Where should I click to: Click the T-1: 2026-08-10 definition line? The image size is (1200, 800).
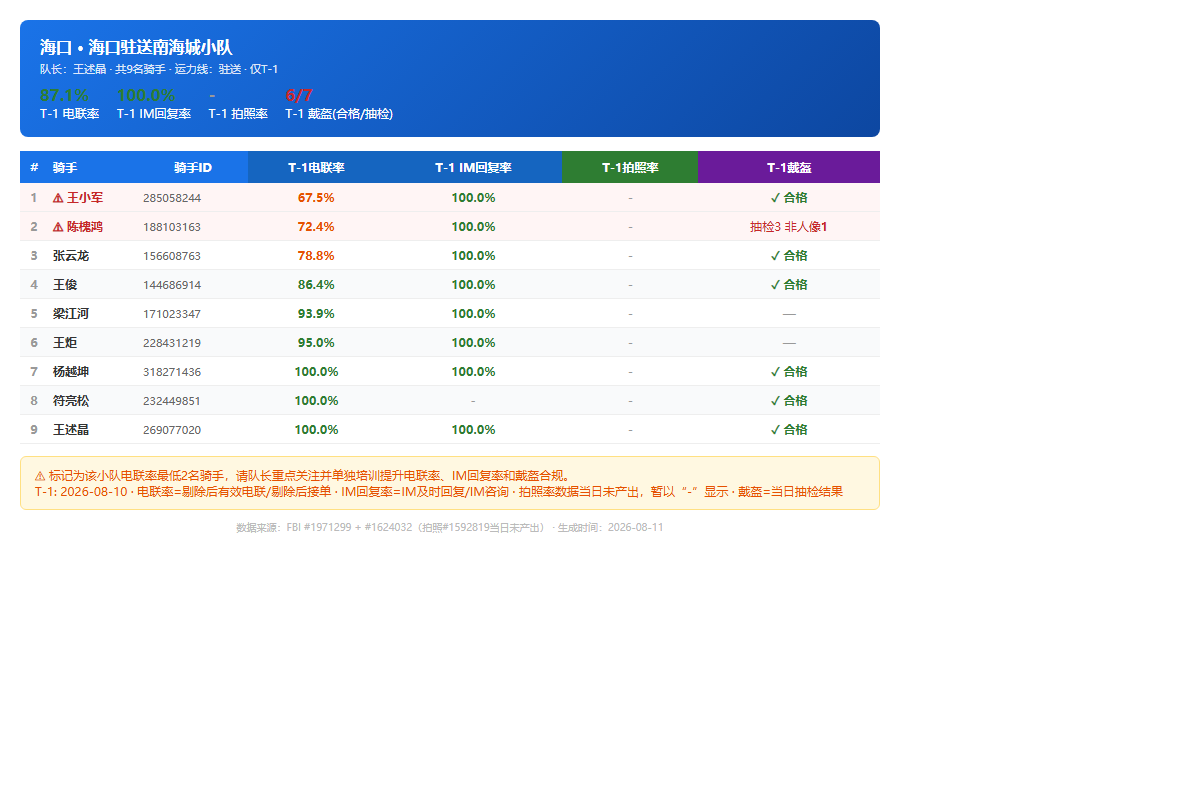point(439,492)
